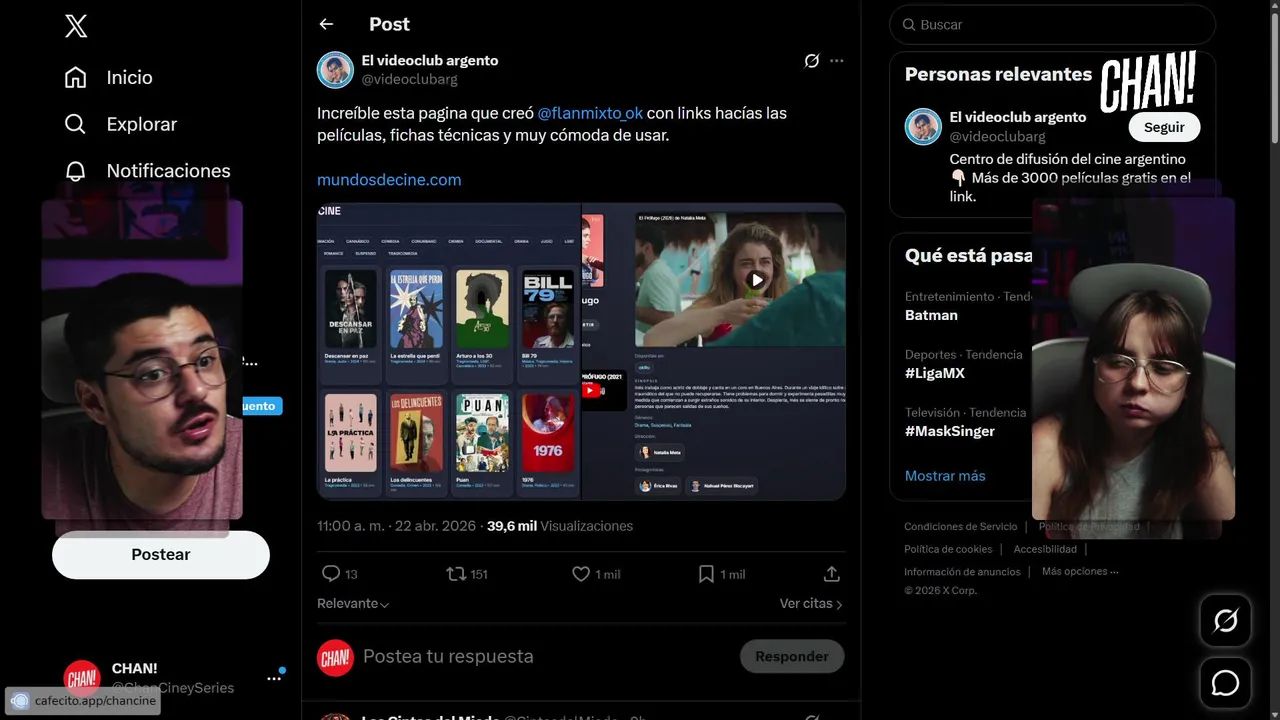Screen dimensions: 1280x720
Task: Open floating Grok button at bottom right
Action: pyautogui.click(x=1225, y=621)
